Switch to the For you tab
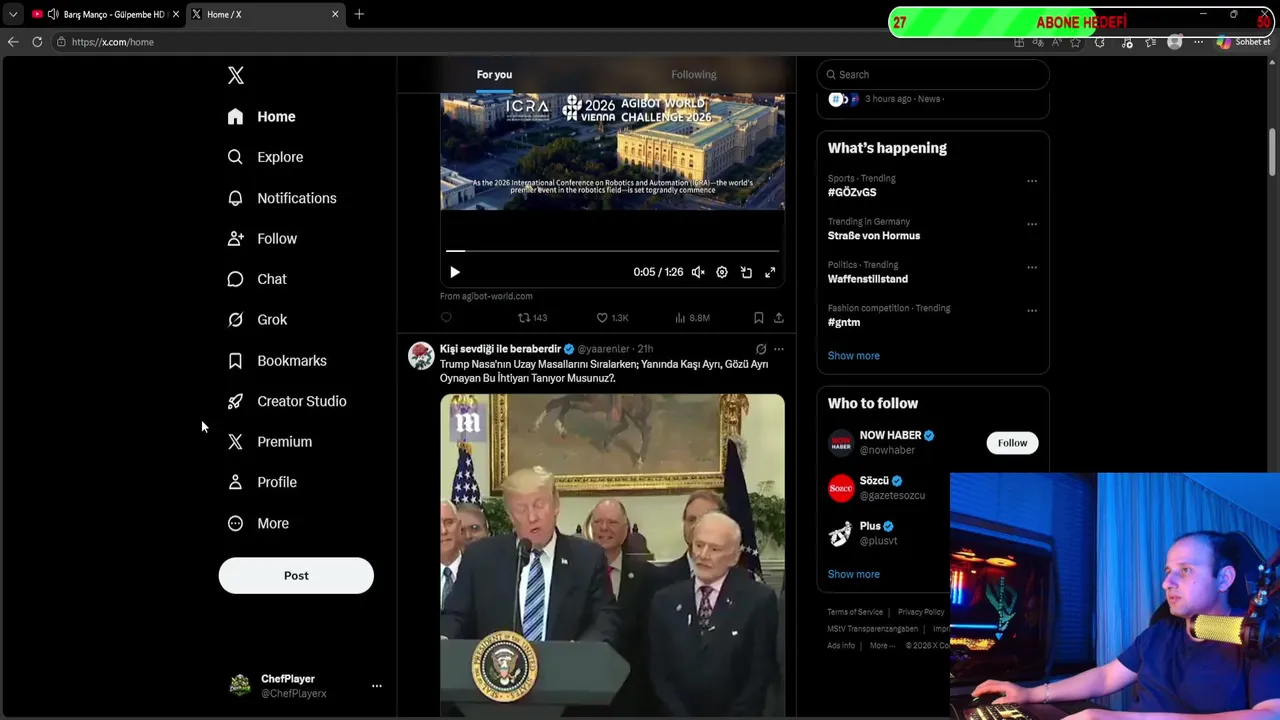The image size is (1280, 720). click(494, 75)
